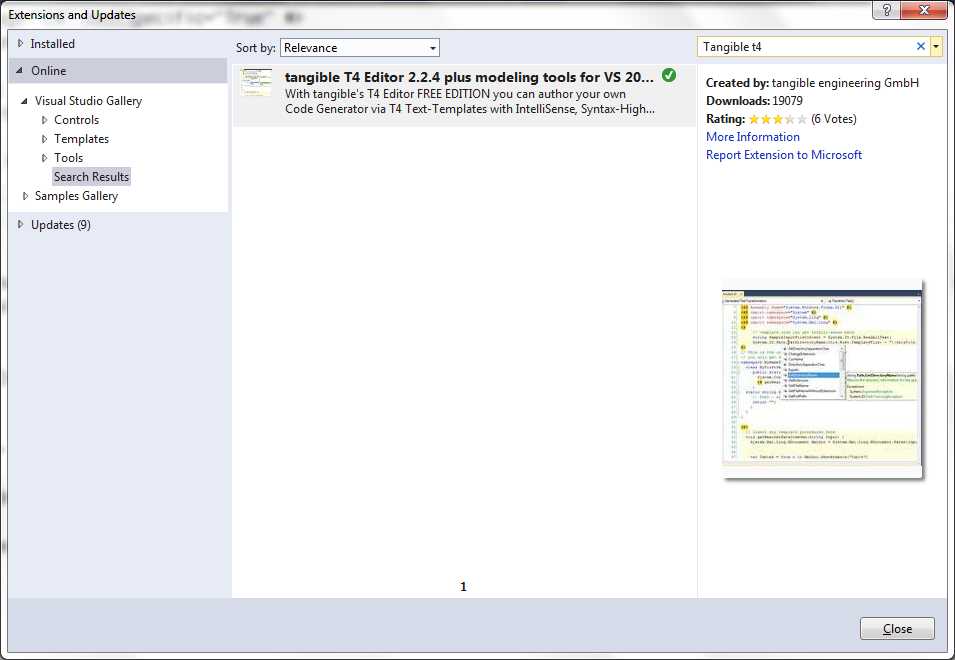Open the Sort by Relevance dropdown
The image size is (955, 660).
[x=359, y=47]
